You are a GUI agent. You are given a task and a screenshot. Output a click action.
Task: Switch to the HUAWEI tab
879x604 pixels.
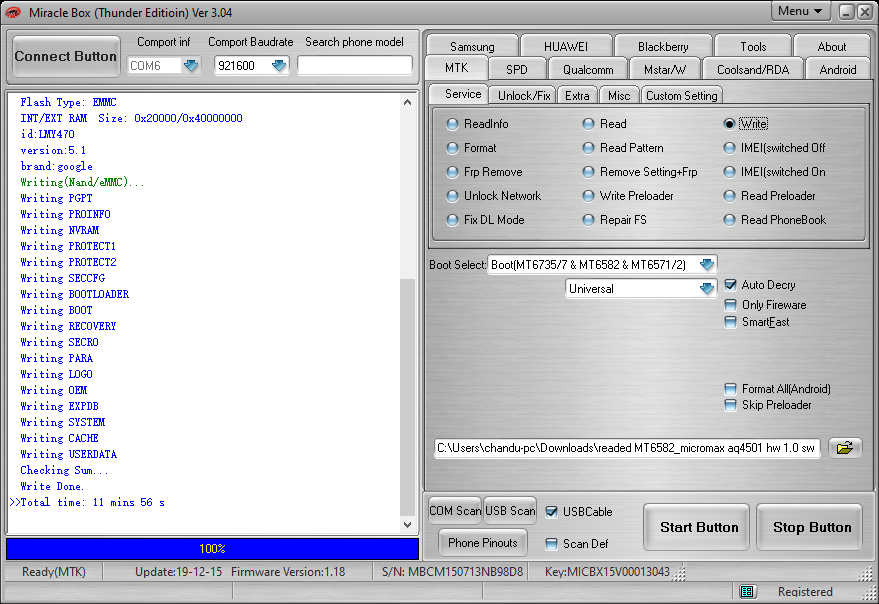coord(566,47)
